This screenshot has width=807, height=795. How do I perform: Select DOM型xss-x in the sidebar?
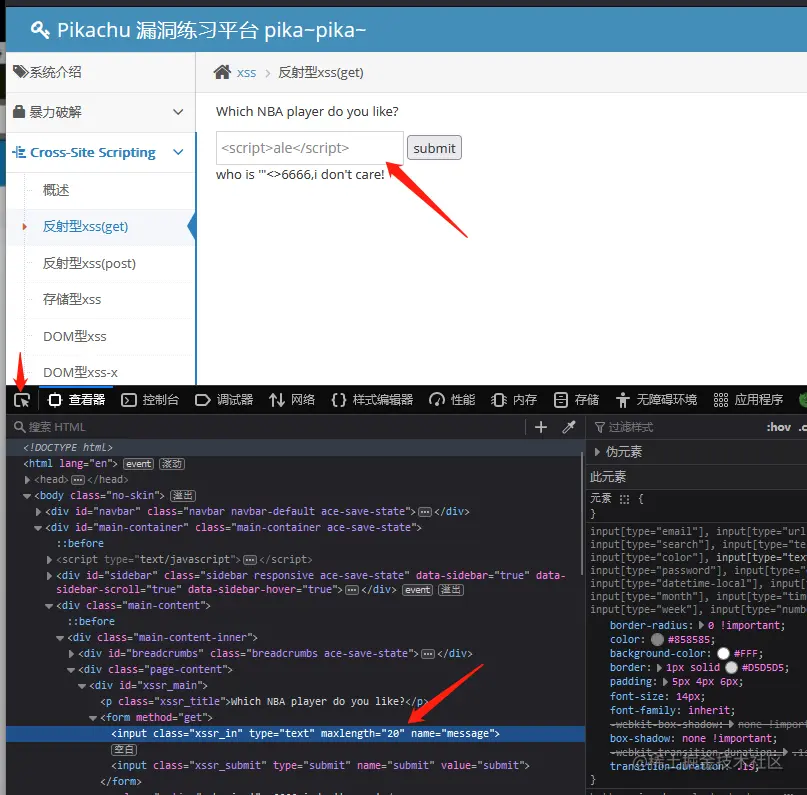coord(80,373)
